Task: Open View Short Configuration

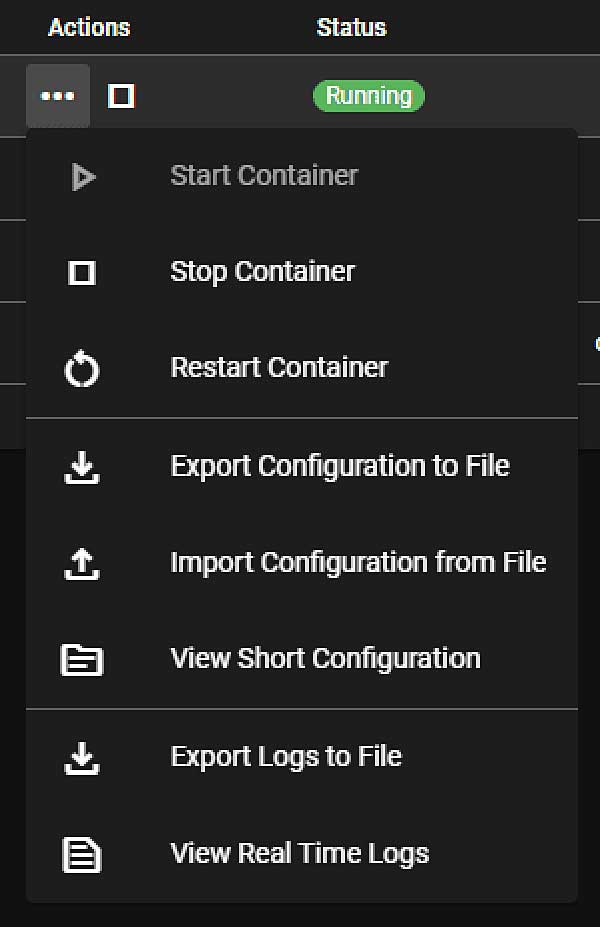Action: [323, 659]
